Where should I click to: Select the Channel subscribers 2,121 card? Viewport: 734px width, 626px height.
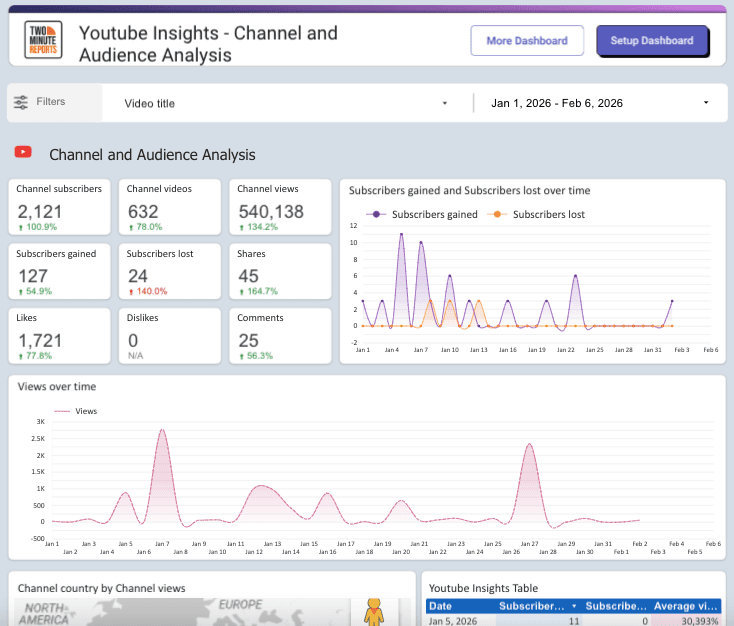(x=59, y=207)
